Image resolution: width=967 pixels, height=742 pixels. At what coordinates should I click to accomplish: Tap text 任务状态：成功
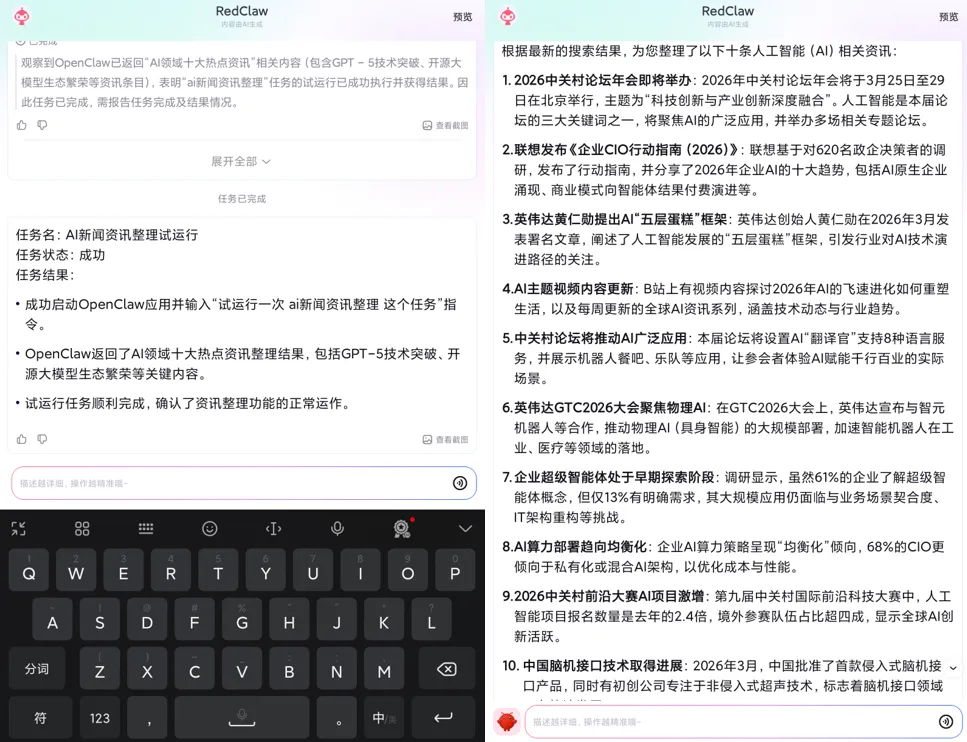[x=60, y=255]
